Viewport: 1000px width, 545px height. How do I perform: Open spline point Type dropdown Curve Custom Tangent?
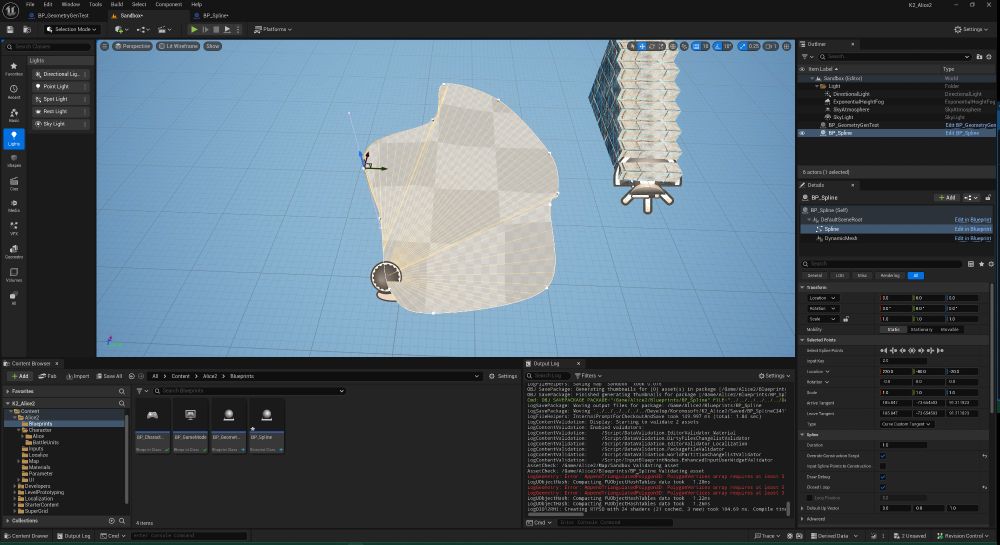click(907, 424)
